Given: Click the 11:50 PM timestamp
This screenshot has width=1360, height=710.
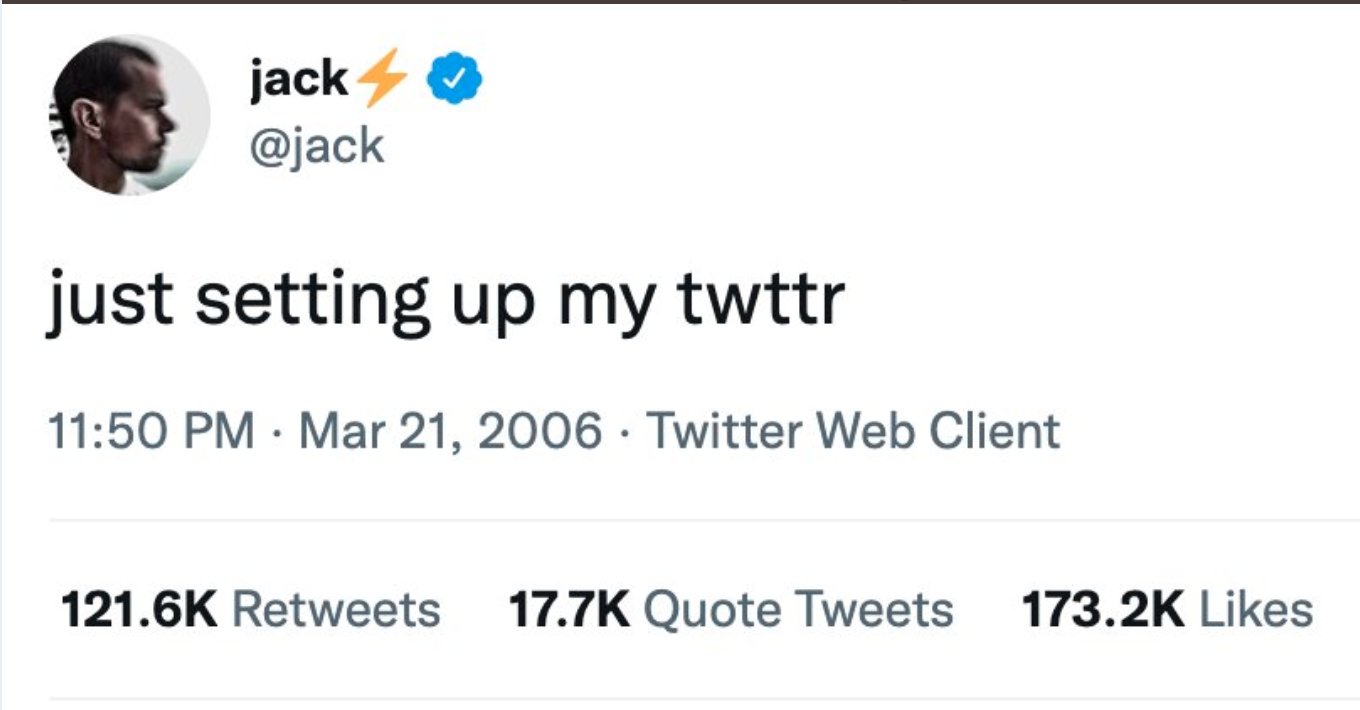Looking at the screenshot, I should 151,431.
